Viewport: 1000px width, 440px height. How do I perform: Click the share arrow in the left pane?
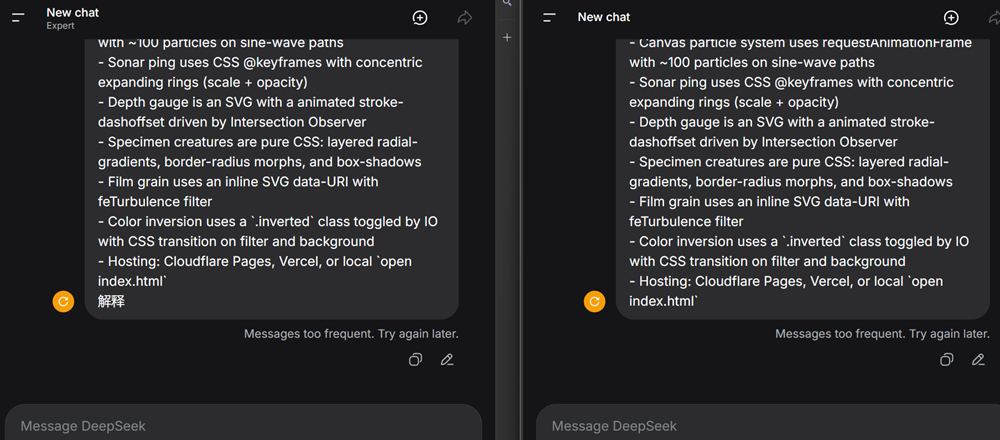pos(464,18)
